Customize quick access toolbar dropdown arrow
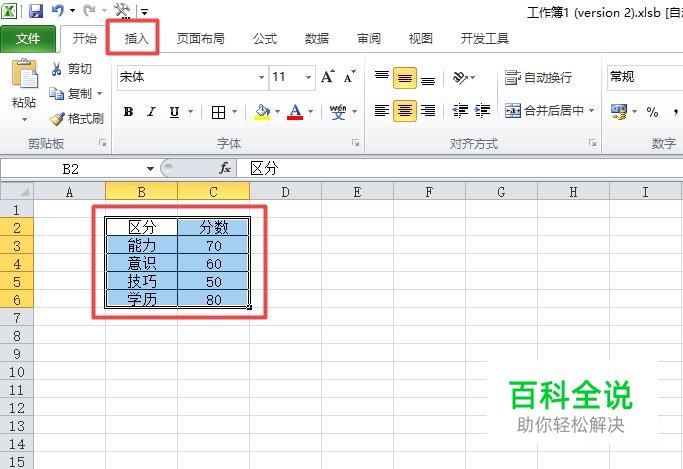Viewport: 683px width, 469px height. pyautogui.click(x=145, y=12)
